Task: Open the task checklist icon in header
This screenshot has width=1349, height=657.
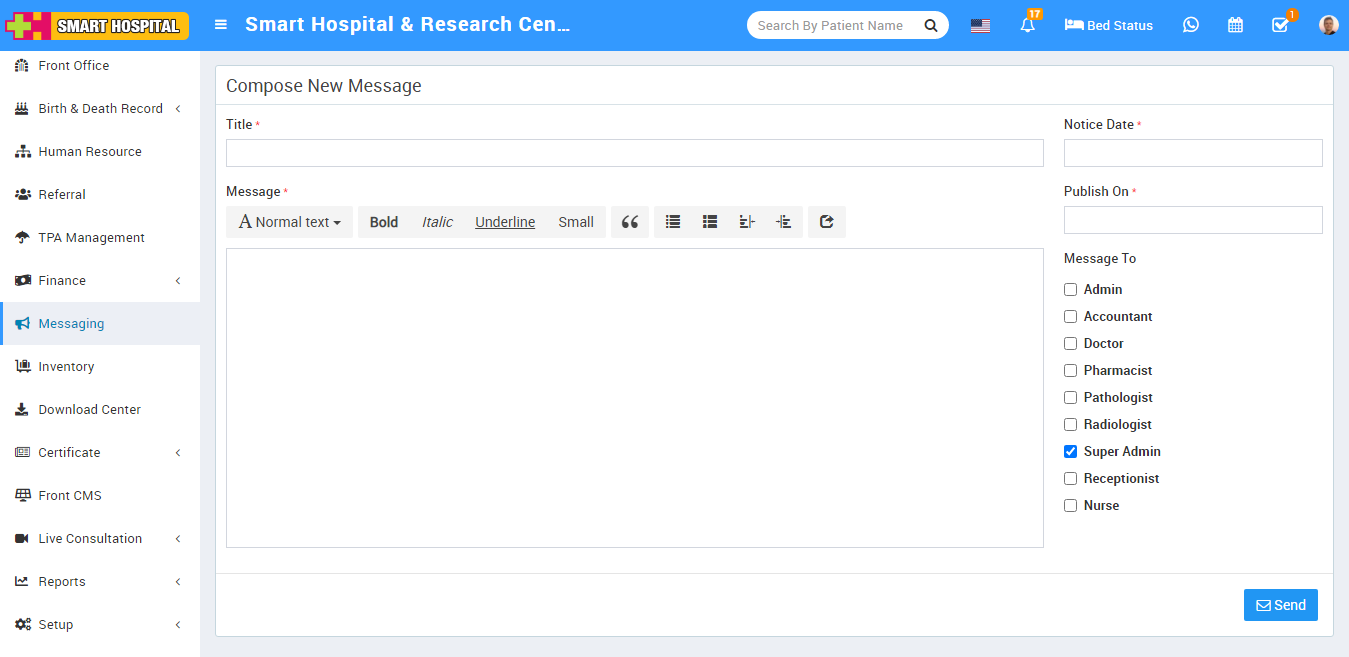Action: [x=1279, y=25]
